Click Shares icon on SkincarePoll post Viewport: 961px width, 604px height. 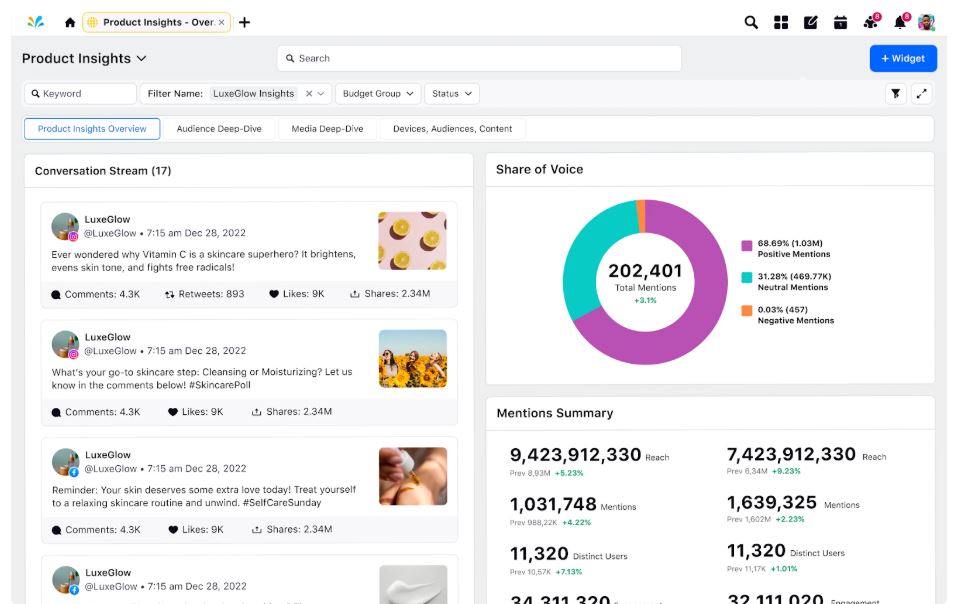(x=256, y=412)
